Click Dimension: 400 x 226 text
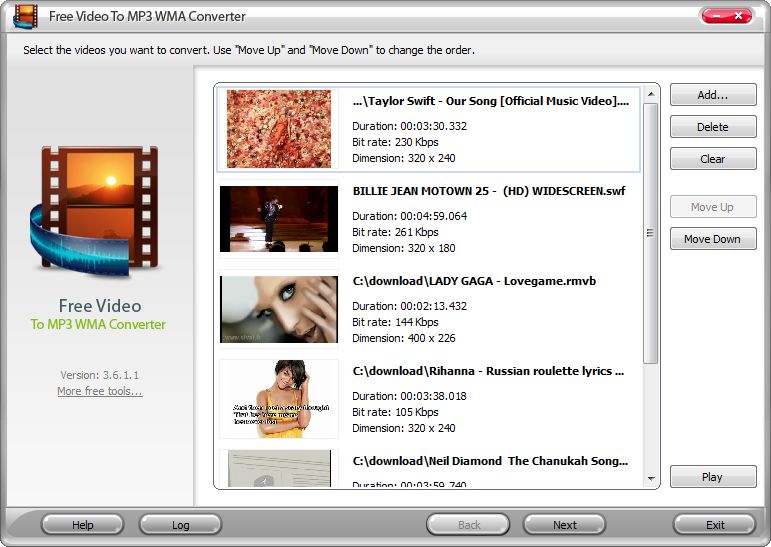This screenshot has height=547, width=771. 404,338
